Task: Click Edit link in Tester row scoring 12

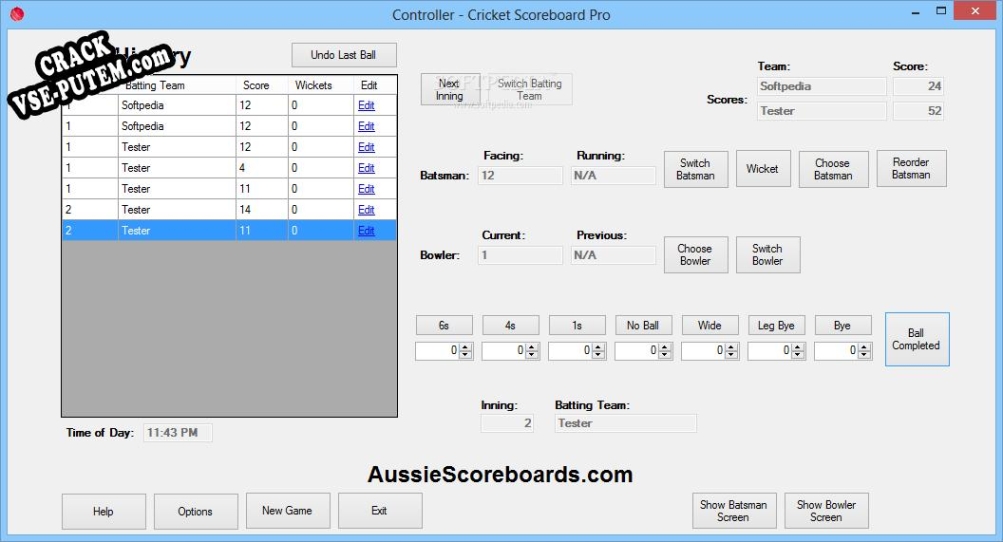Action: click(367, 147)
